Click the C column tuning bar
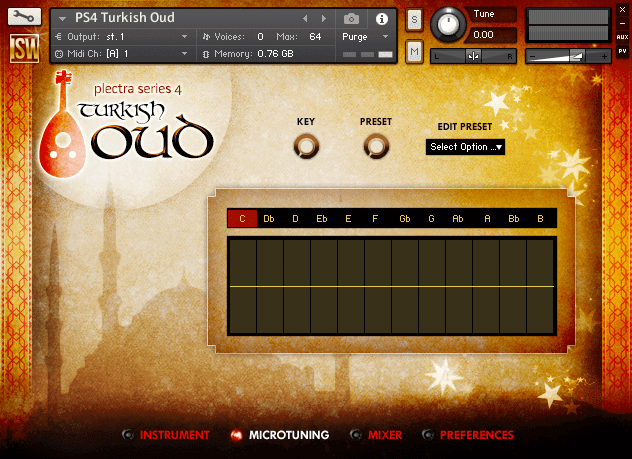 click(243, 286)
